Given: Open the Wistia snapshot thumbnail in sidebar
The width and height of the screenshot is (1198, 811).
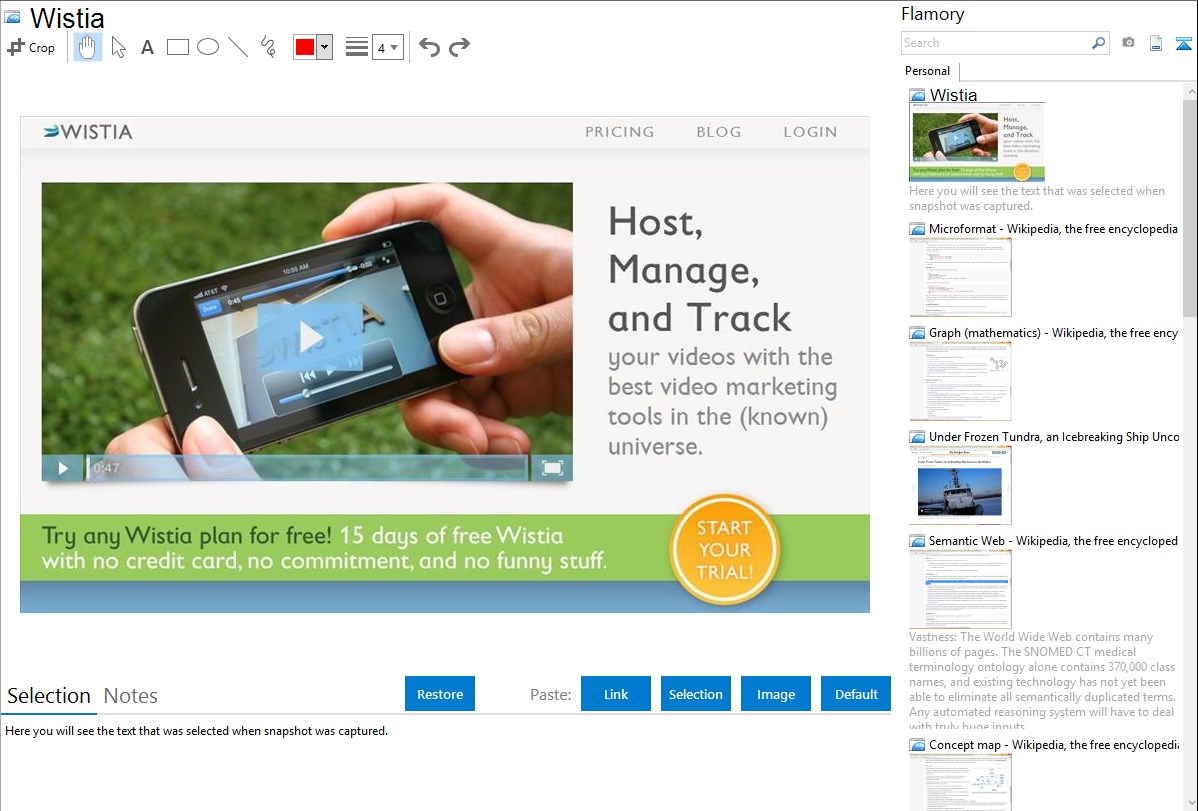Looking at the screenshot, I should tap(976, 142).
